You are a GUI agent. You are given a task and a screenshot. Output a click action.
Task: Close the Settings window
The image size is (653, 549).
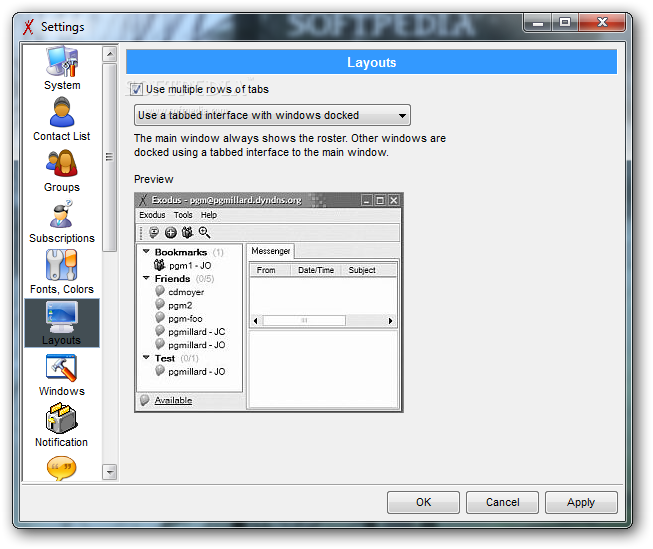tap(602, 22)
